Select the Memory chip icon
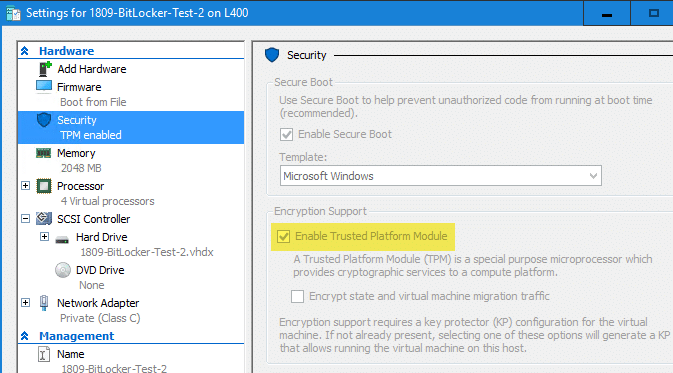 click(43, 153)
